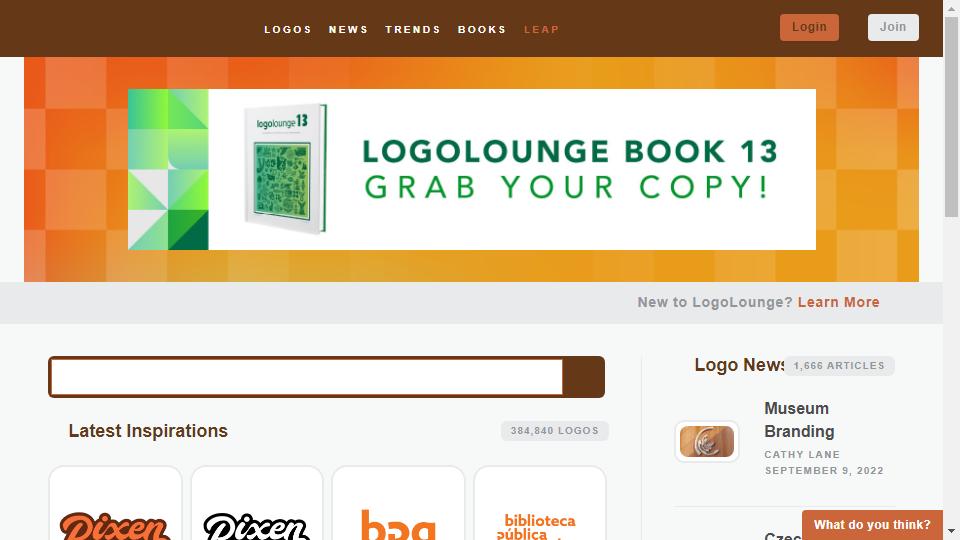The height and width of the screenshot is (540, 960).
Task: Open the biblioteca pública logo card
Action: tap(540, 503)
